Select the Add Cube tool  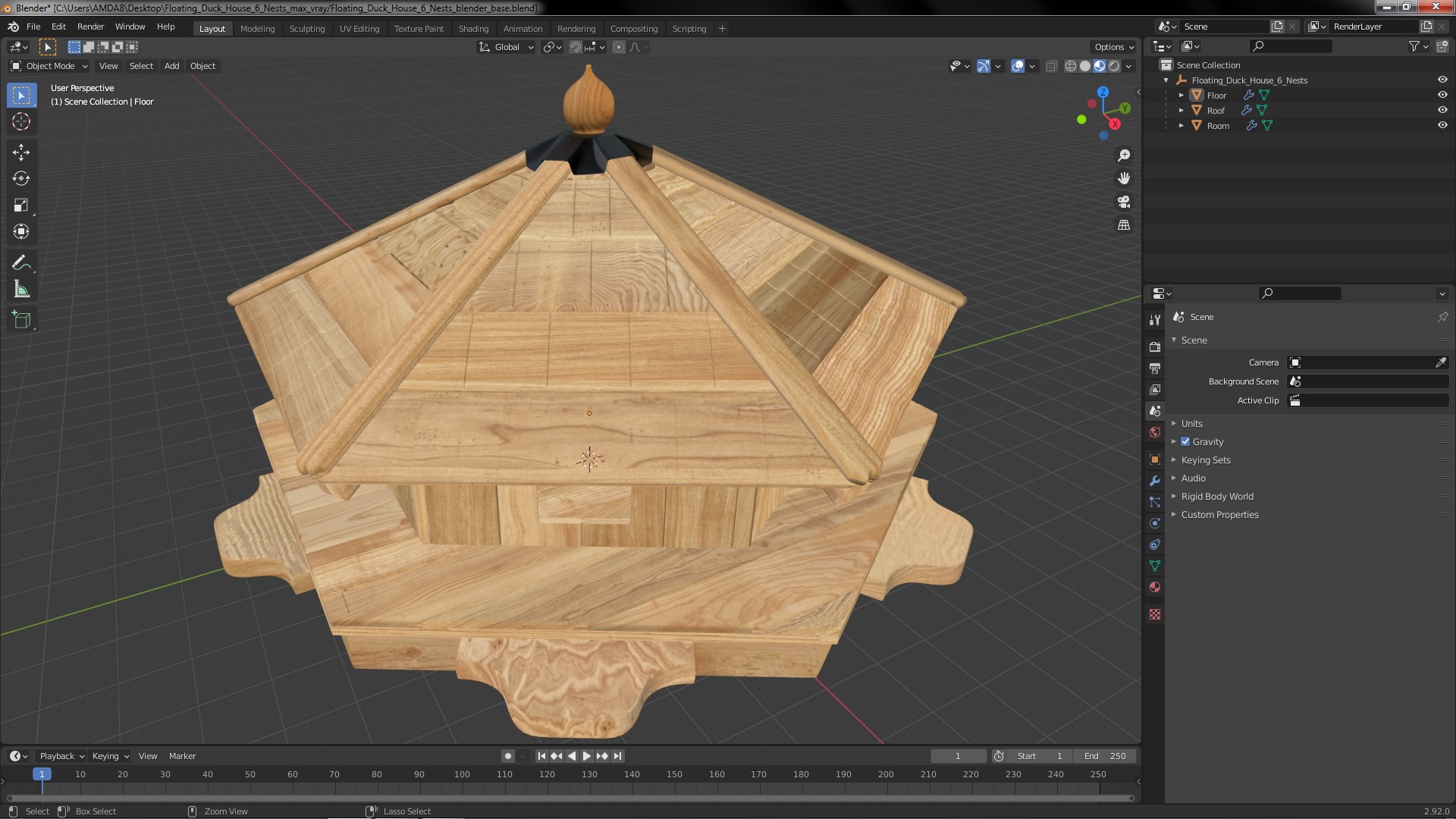21,320
